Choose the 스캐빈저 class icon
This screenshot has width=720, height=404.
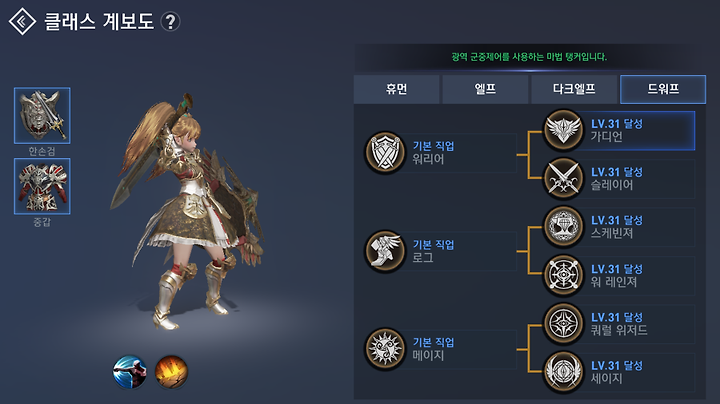563,226
